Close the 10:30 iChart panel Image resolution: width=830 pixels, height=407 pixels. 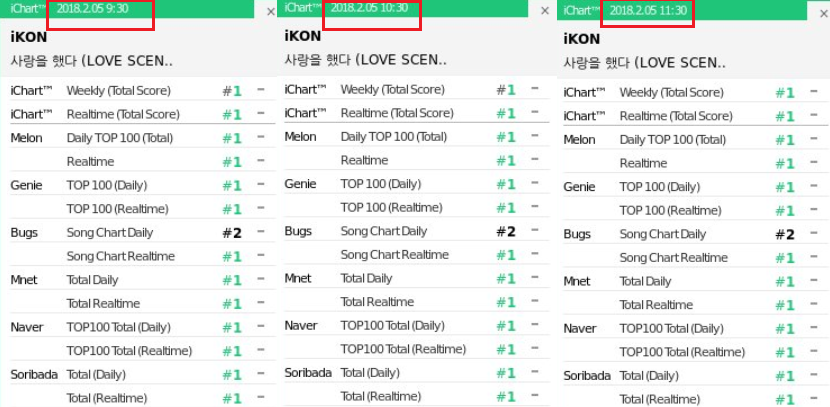[544, 11]
